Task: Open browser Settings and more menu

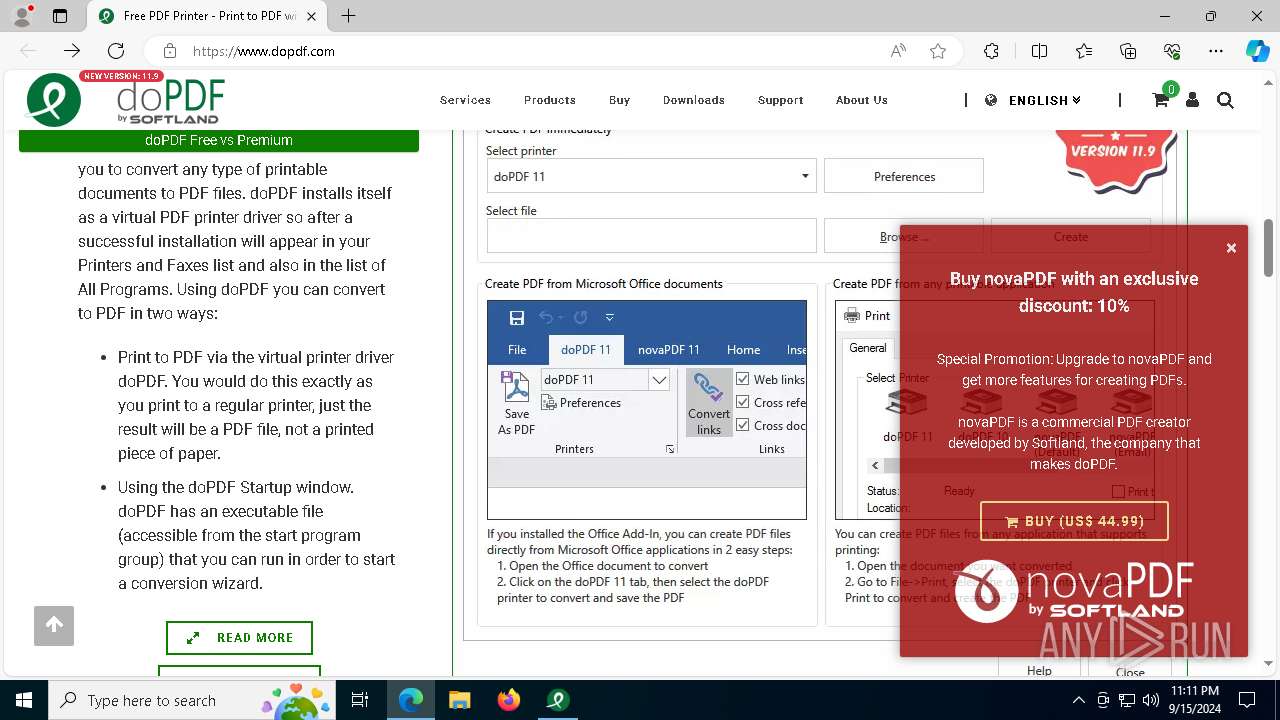Action: coord(1216,51)
